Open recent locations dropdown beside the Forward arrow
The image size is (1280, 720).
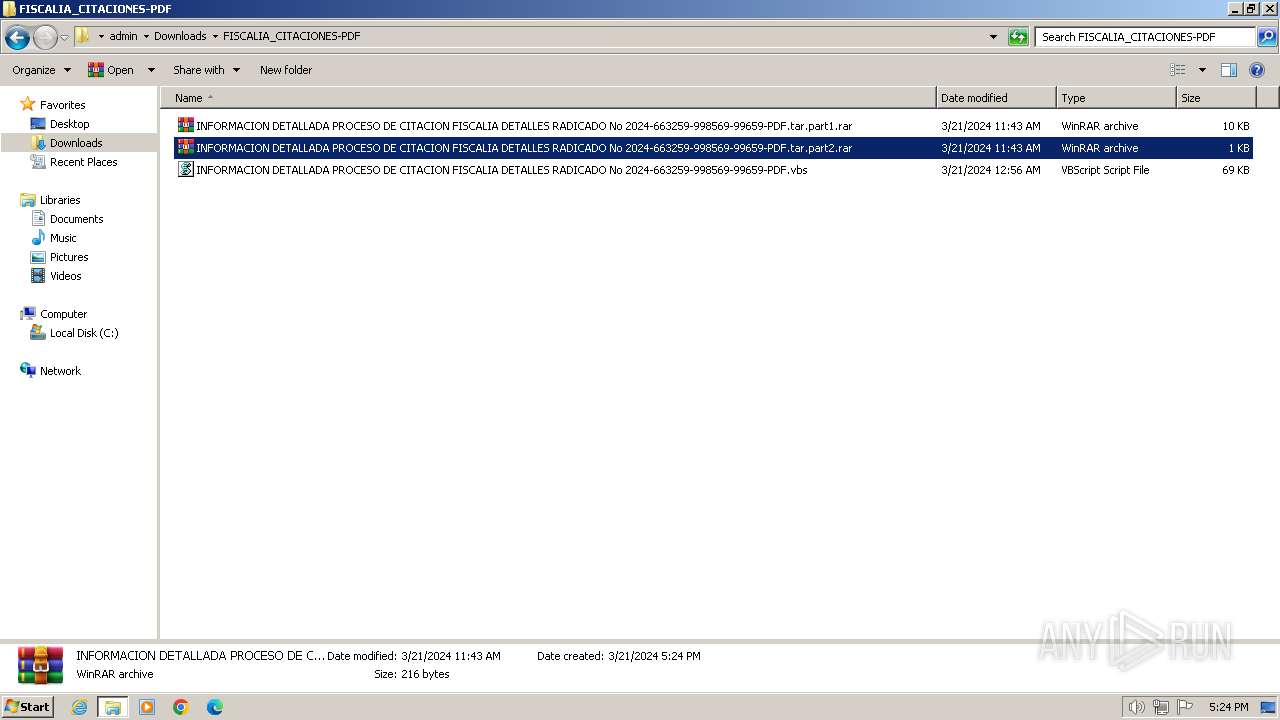pos(65,37)
